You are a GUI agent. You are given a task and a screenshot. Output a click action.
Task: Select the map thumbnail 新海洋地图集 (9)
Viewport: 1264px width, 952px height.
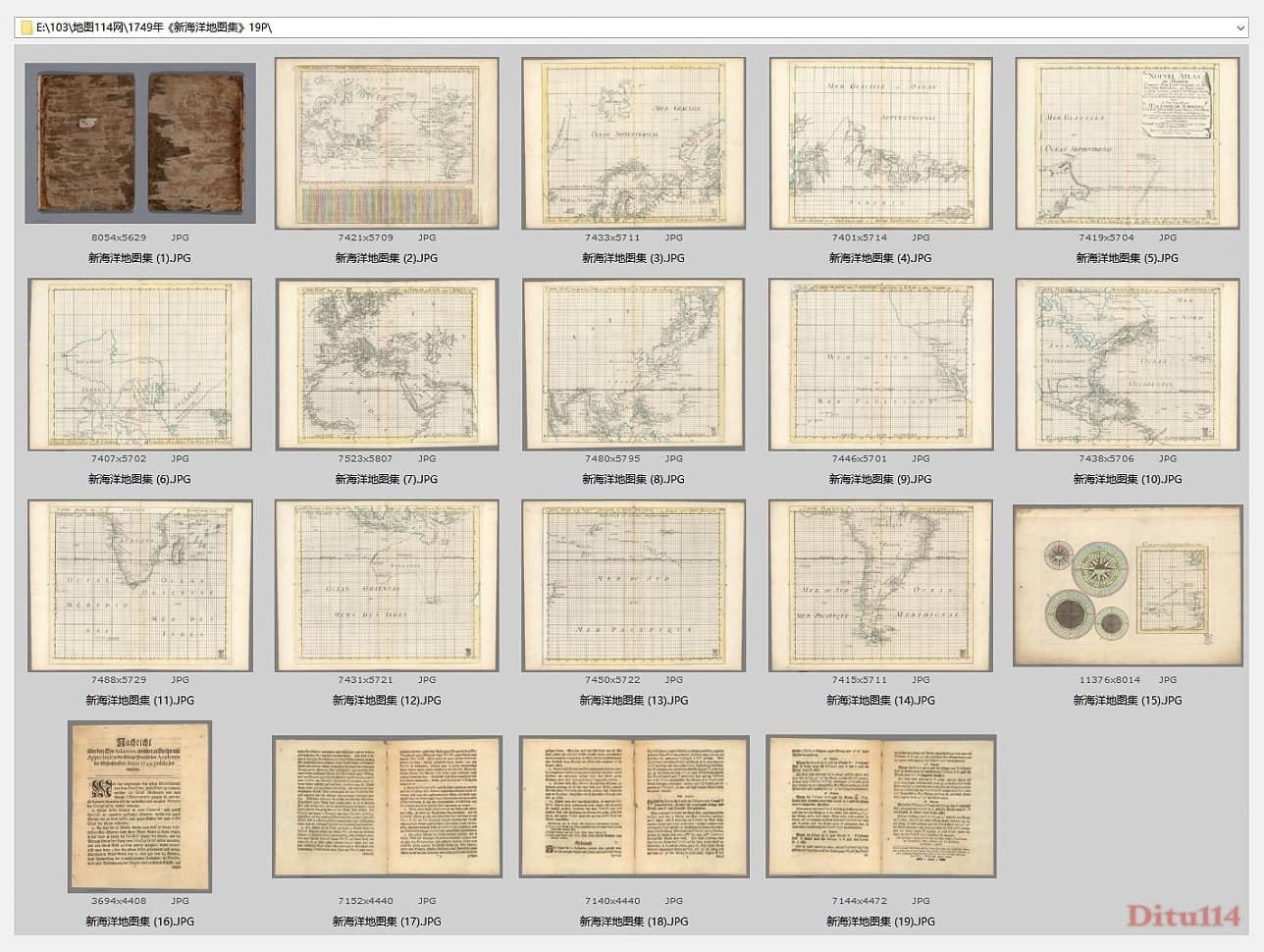coord(881,365)
